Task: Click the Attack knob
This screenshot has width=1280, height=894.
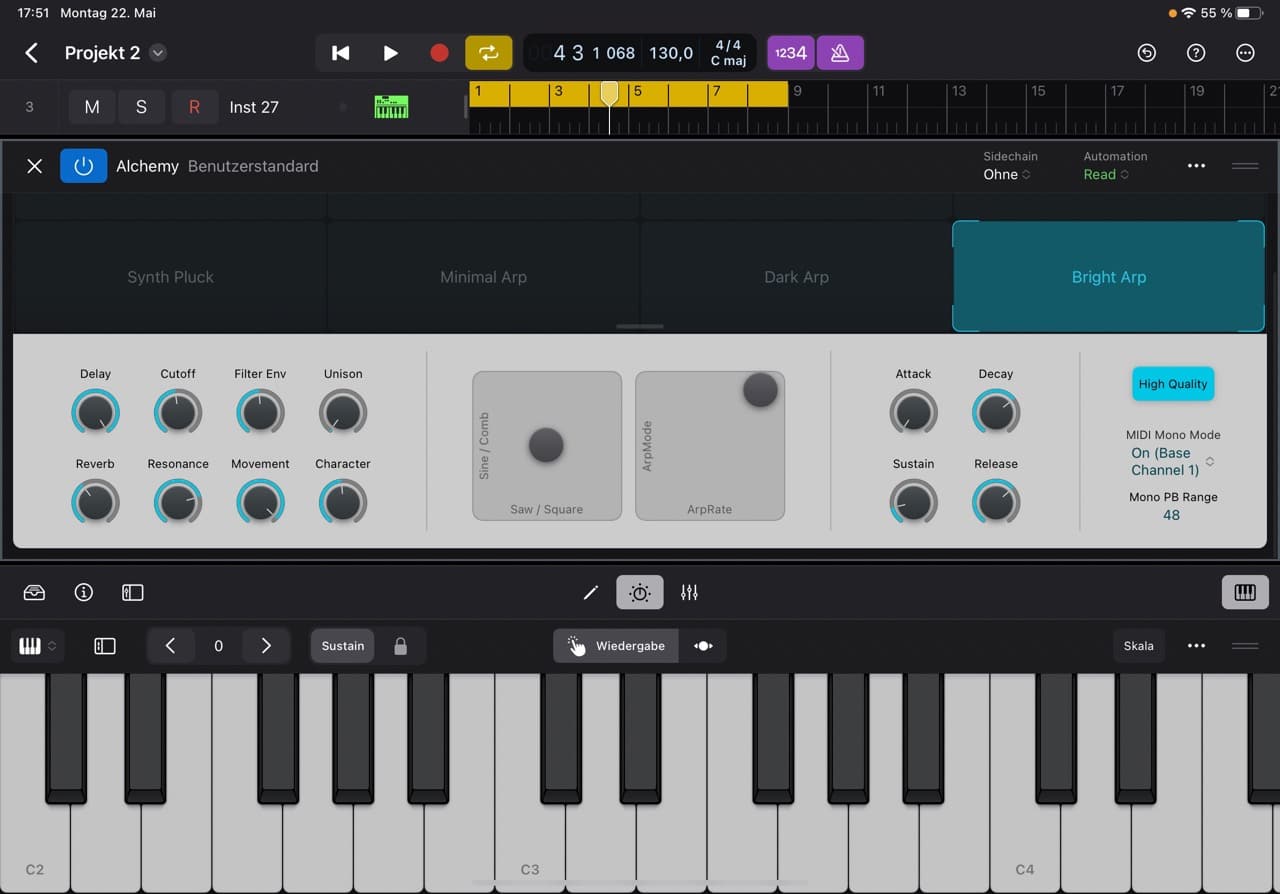Action: pos(913,412)
